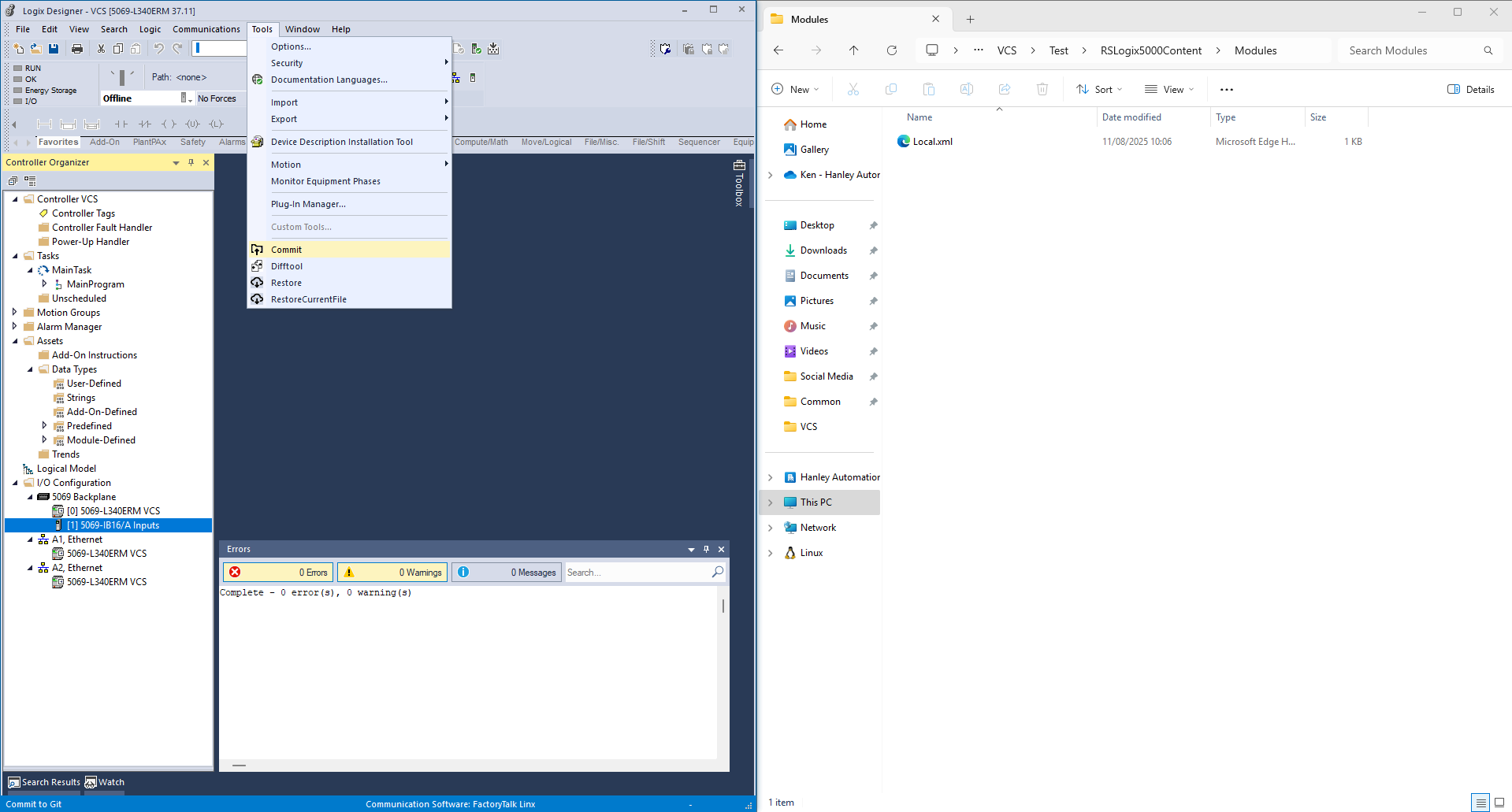Select the Examine On contact instruction icon
The image size is (1512, 812).
tap(121, 124)
